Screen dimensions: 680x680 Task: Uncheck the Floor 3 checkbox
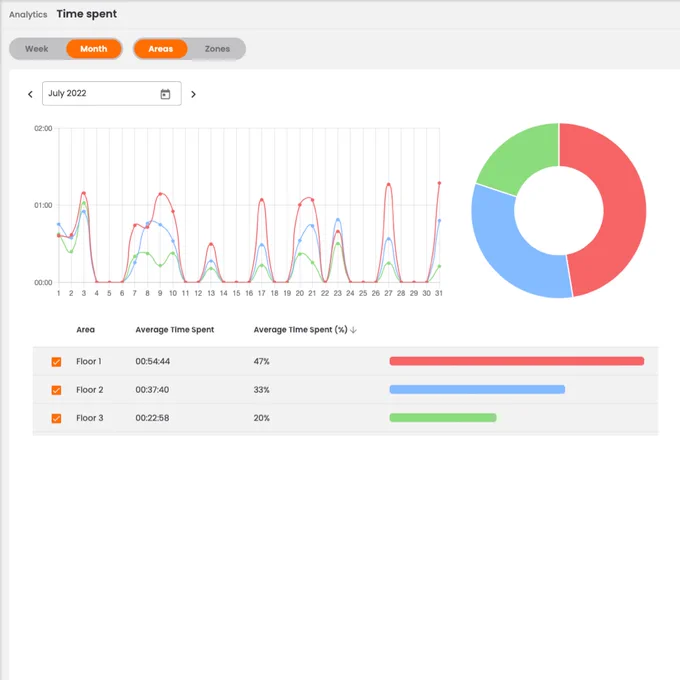[56, 418]
